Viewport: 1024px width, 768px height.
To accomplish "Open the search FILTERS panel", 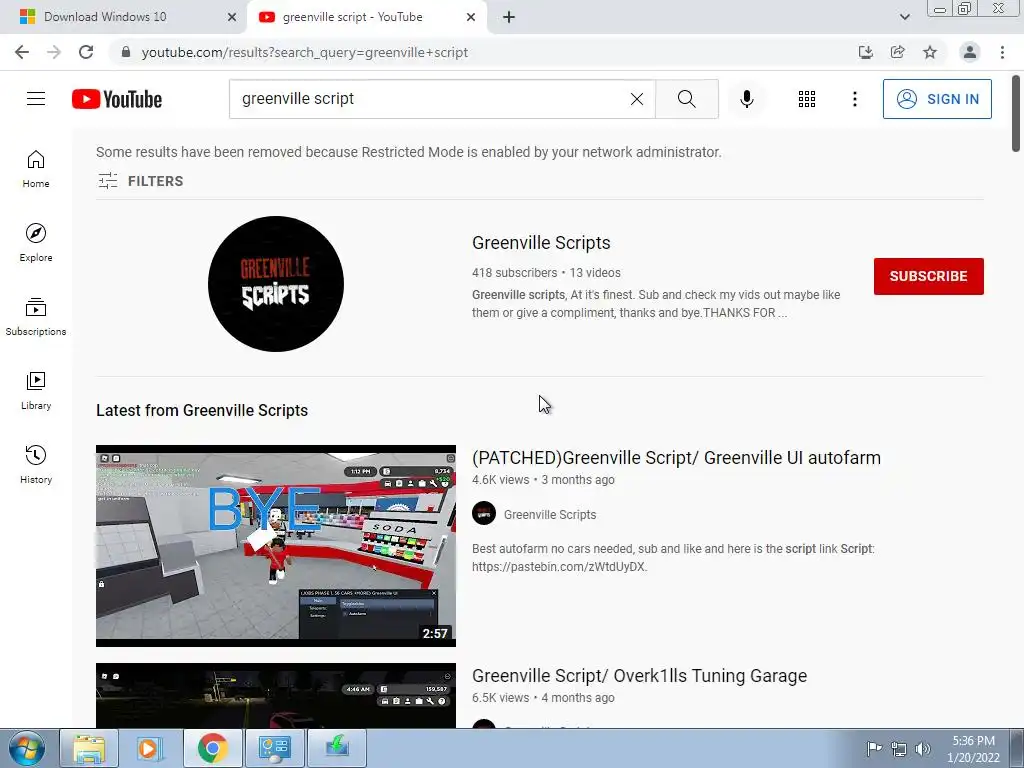I will pyautogui.click(x=140, y=181).
